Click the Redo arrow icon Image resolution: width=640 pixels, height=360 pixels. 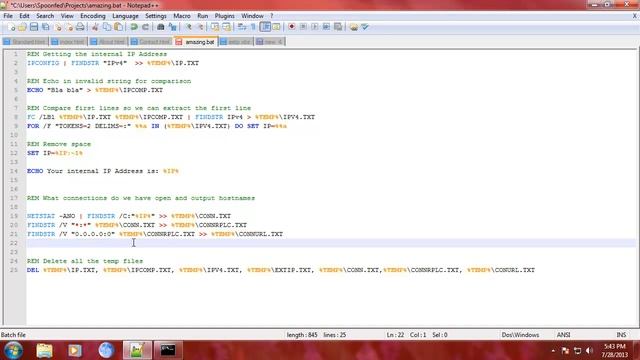[x=145, y=27]
